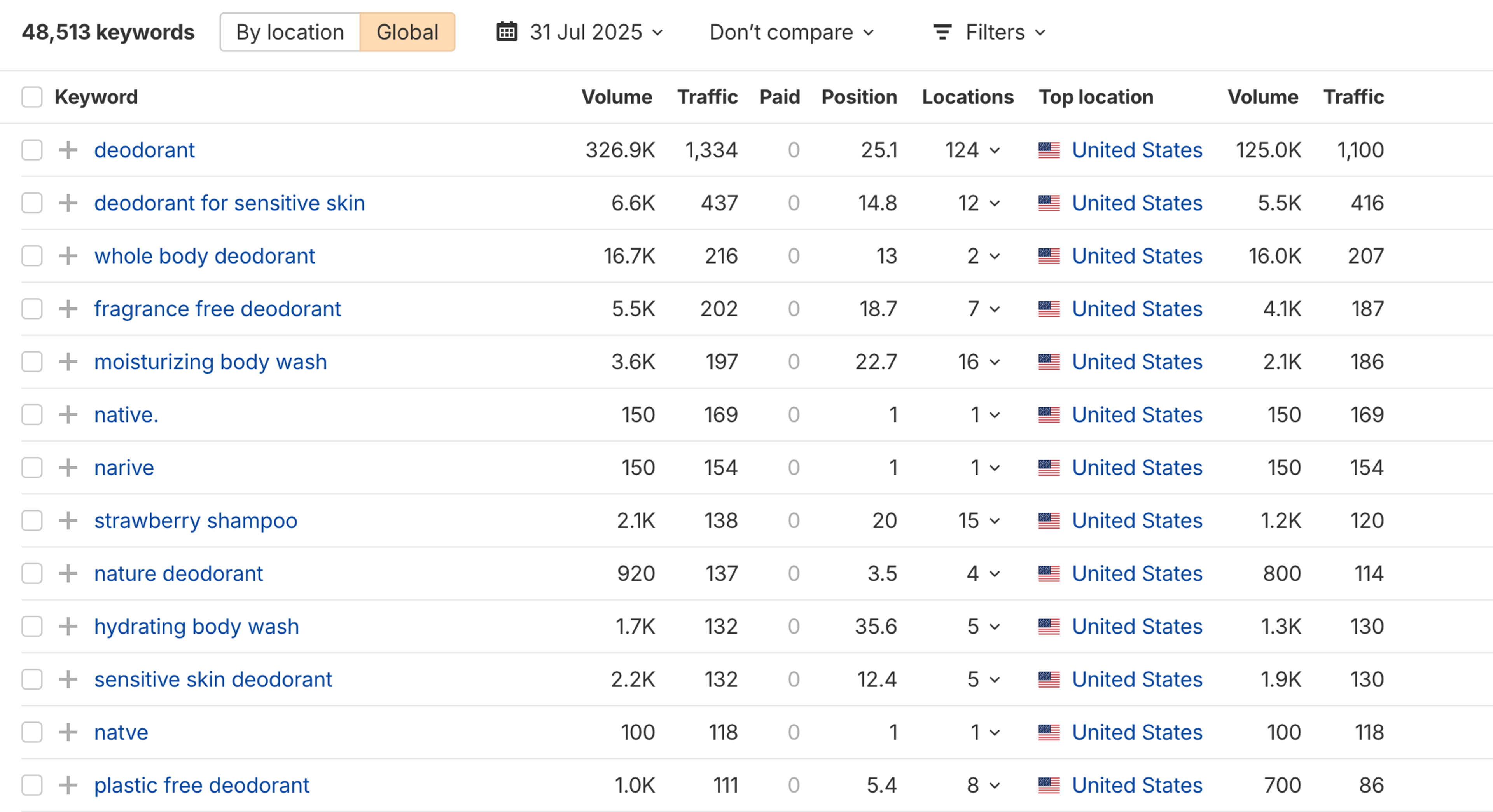Click the Filters funnel icon
This screenshot has width=1493, height=812.
tap(942, 32)
